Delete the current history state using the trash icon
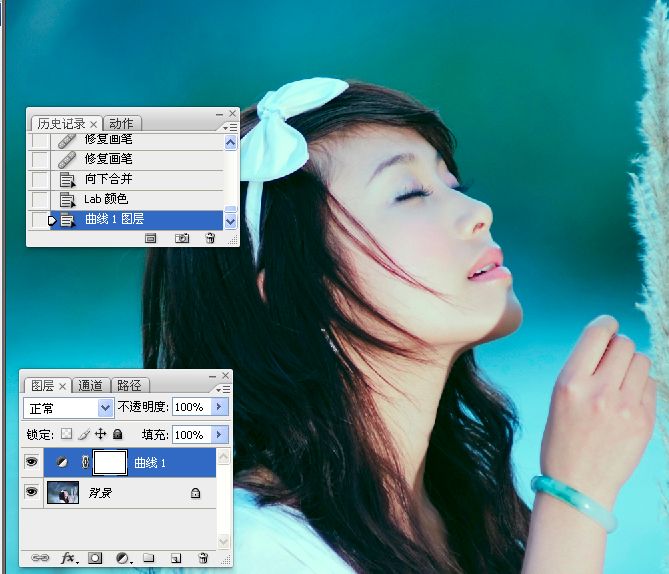 (210, 238)
